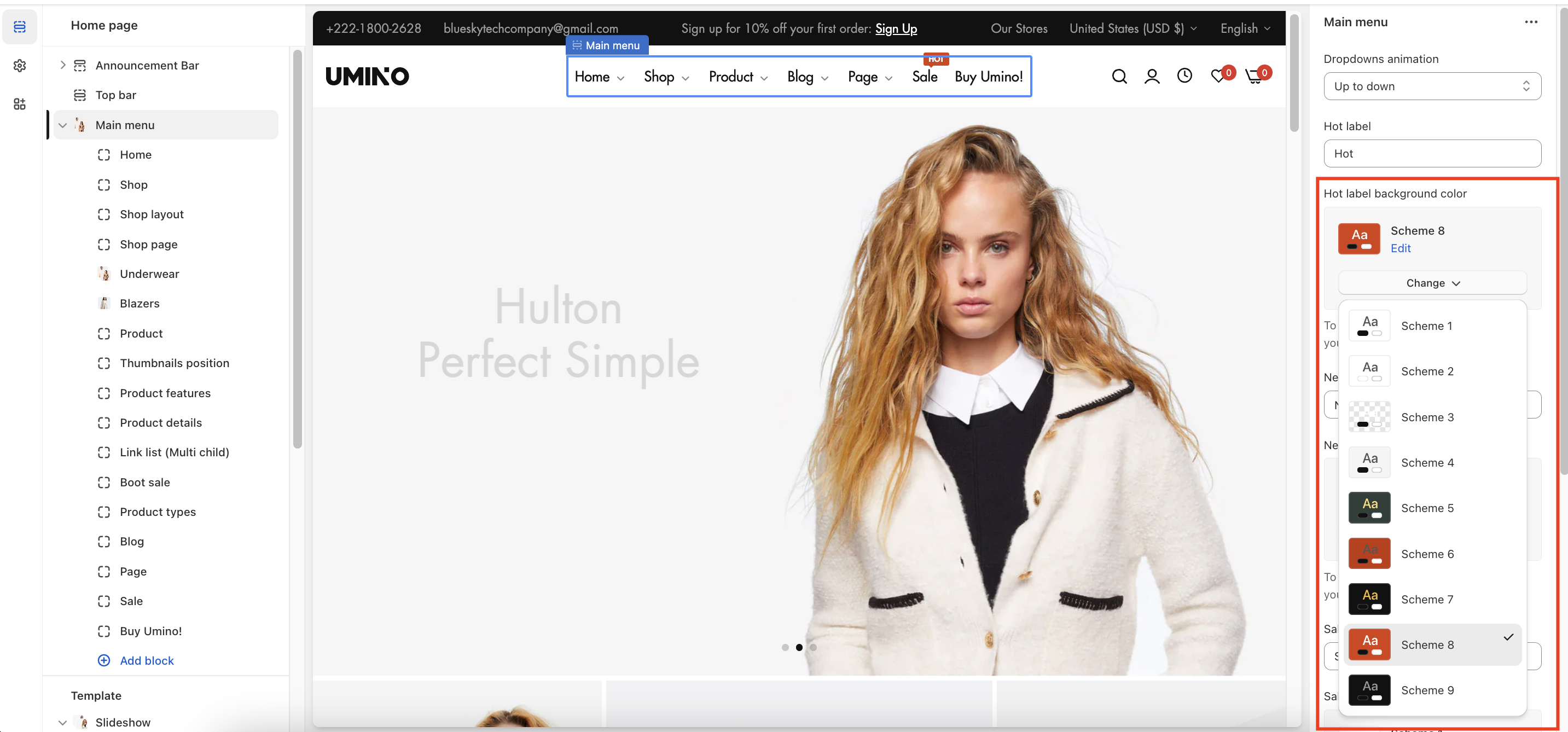
Task: Open the app embeds icon
Action: pos(20,104)
